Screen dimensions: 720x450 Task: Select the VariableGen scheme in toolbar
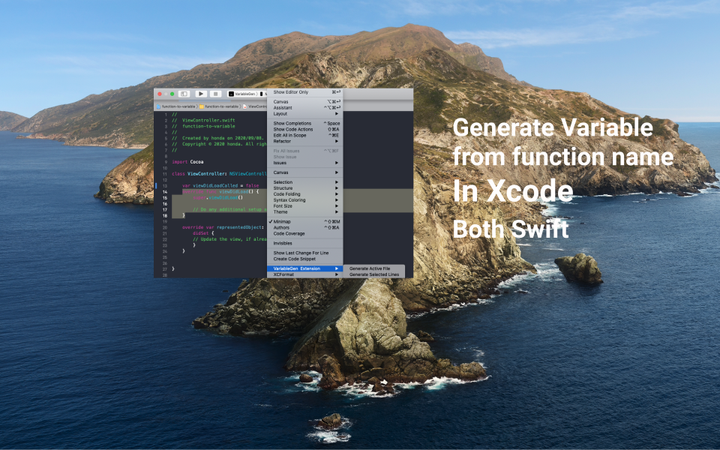tap(242, 94)
